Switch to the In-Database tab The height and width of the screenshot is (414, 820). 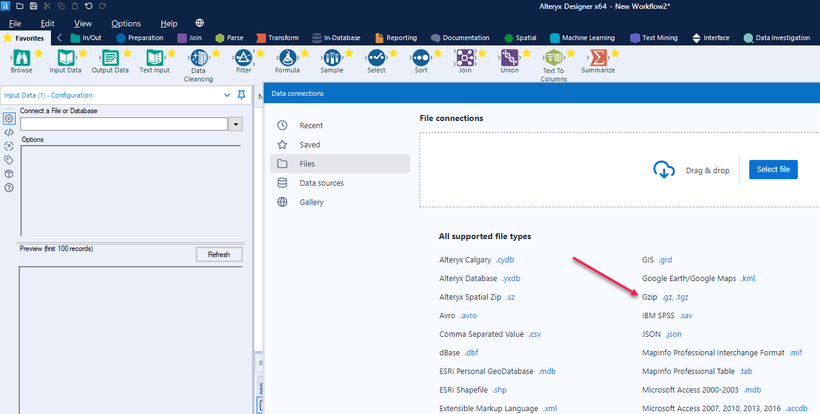tap(336, 38)
